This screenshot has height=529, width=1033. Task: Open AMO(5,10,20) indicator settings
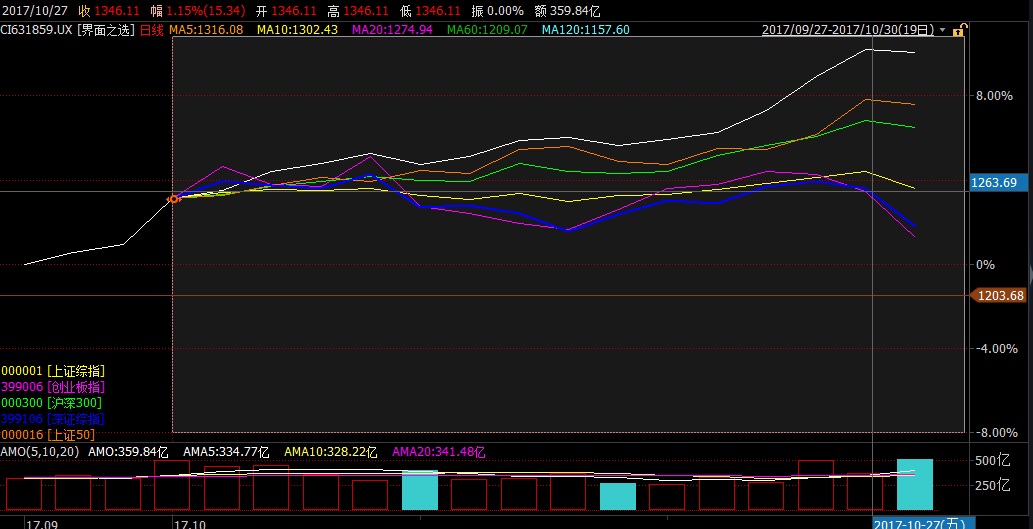38,452
